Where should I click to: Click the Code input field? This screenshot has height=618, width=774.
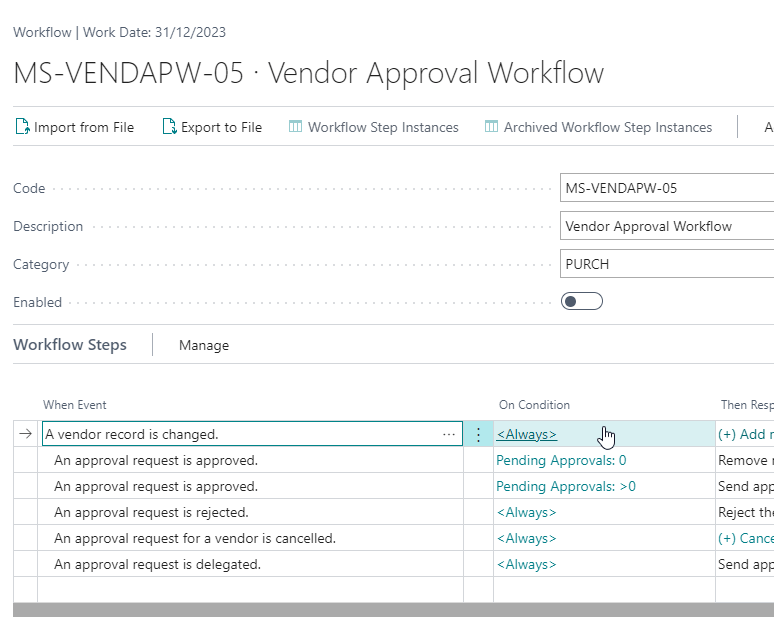[x=666, y=188]
